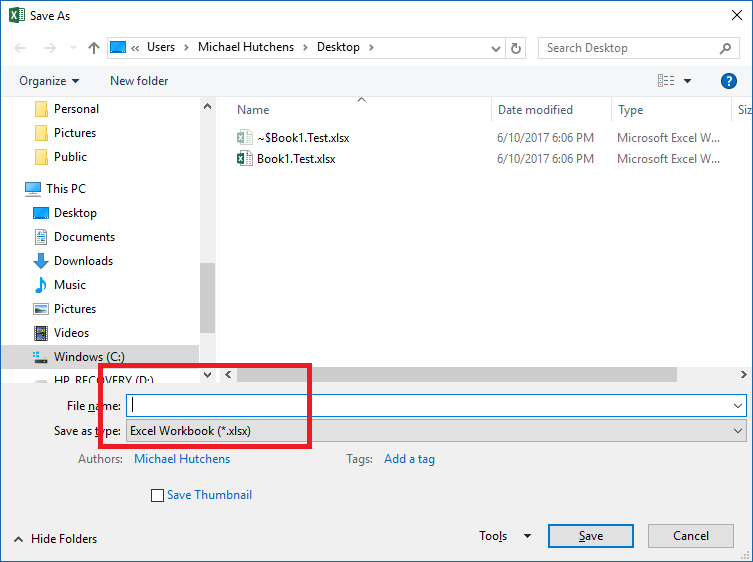Open the Organize menu
The height and width of the screenshot is (562, 753).
(49, 81)
